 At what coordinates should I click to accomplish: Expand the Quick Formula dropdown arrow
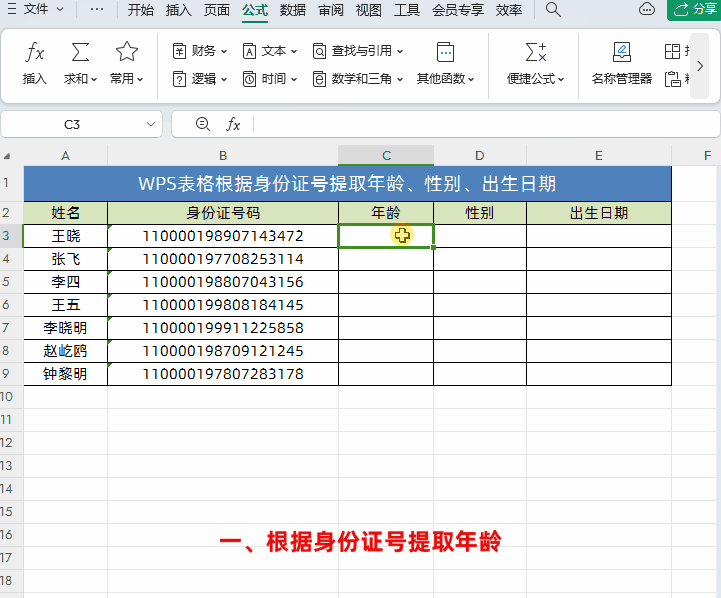pyautogui.click(x=561, y=80)
